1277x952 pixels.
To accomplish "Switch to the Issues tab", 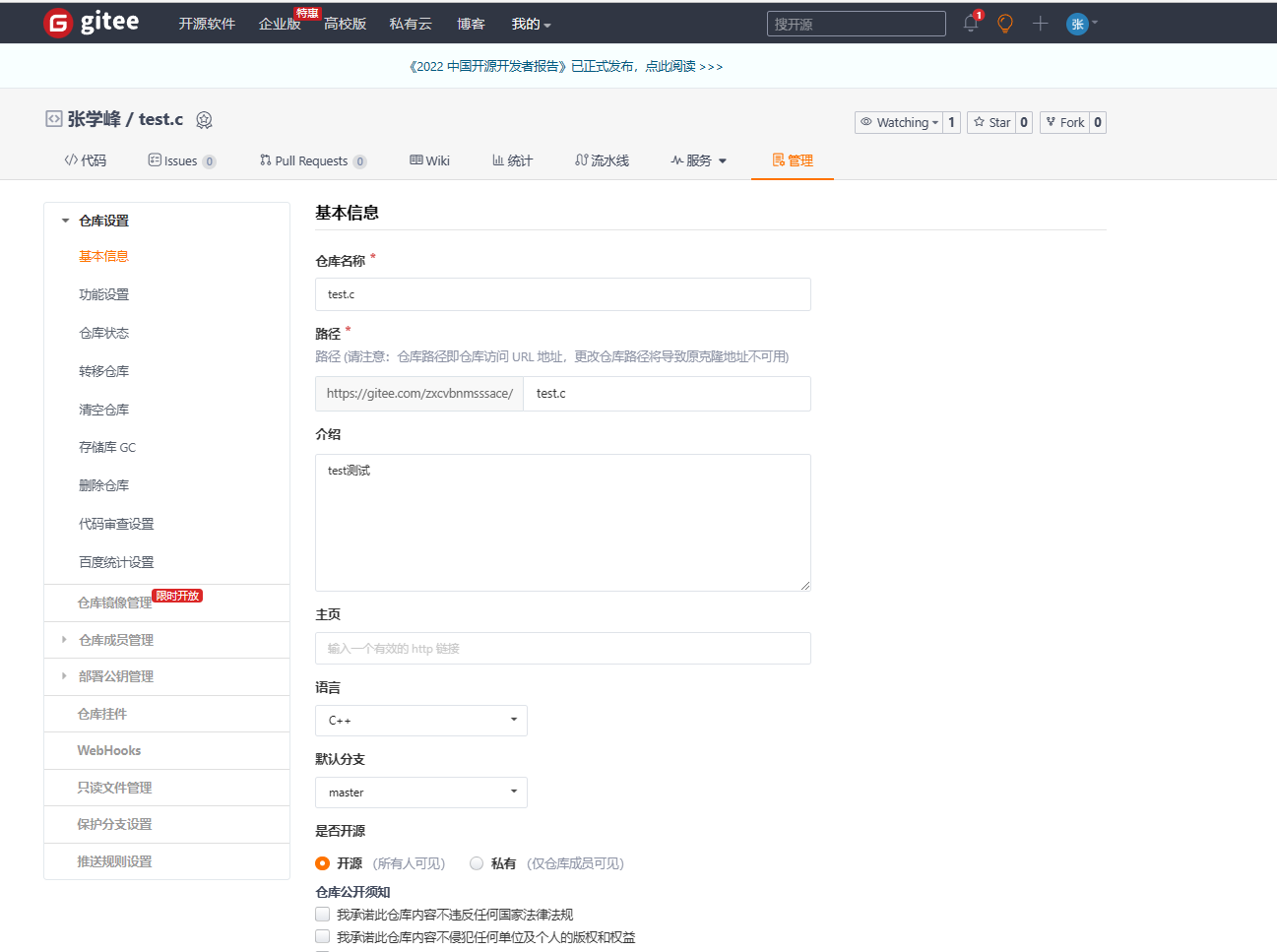I will tap(182, 160).
